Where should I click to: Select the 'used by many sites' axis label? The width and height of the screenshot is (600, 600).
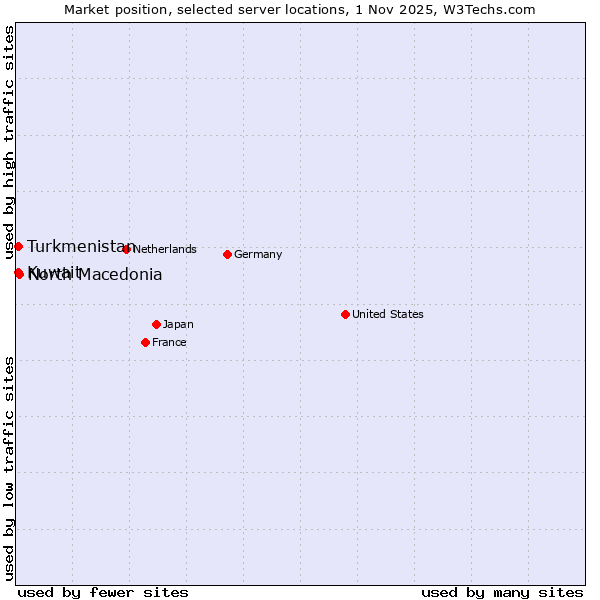click(501, 592)
